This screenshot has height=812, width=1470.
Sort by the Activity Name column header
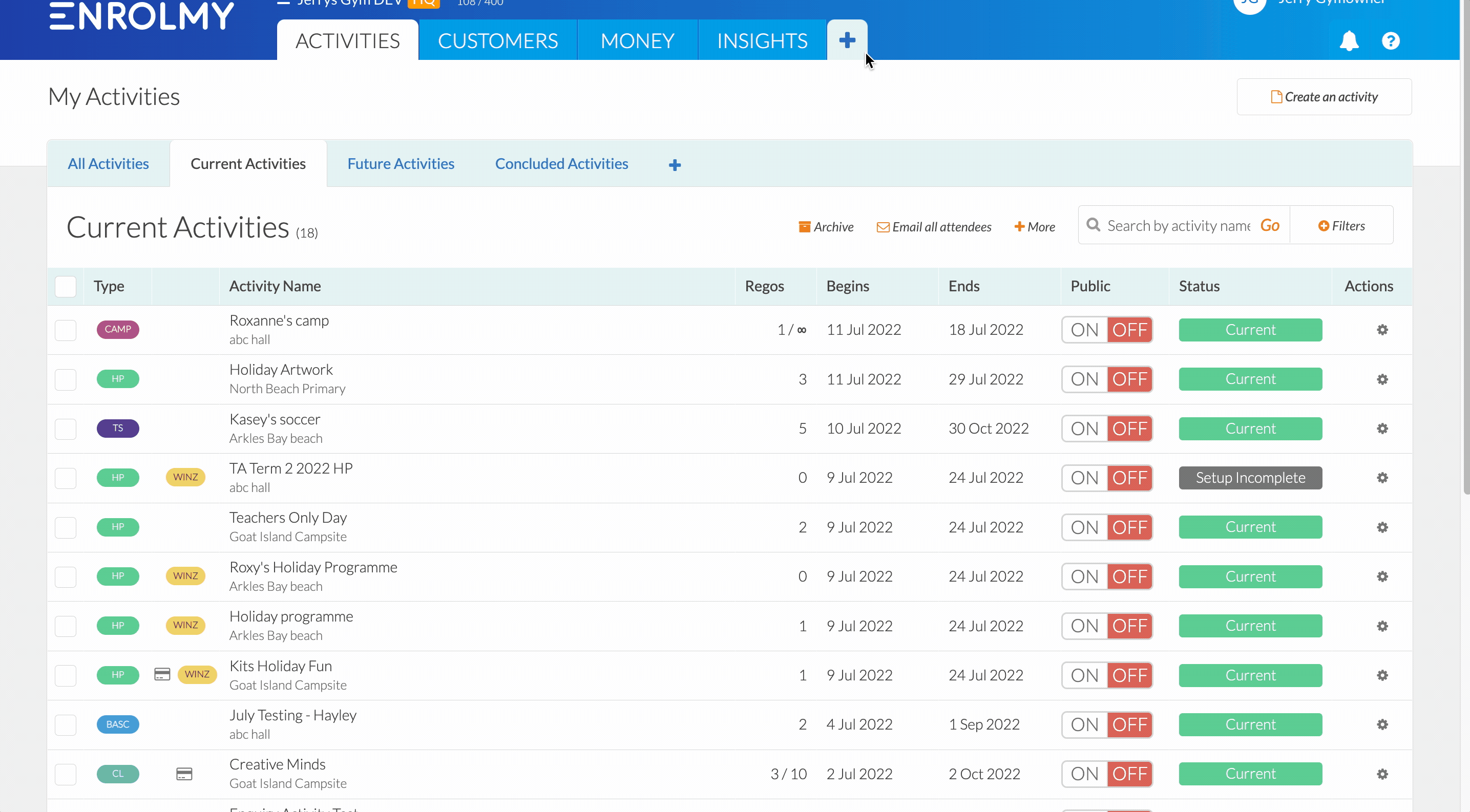coord(275,286)
